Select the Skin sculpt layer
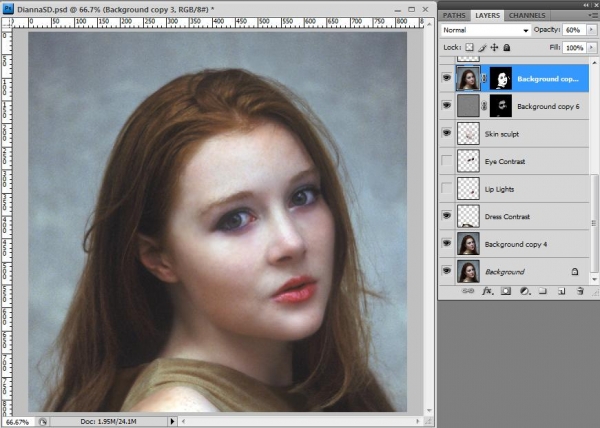Image resolution: width=600 pixels, height=428 pixels. pos(514,134)
